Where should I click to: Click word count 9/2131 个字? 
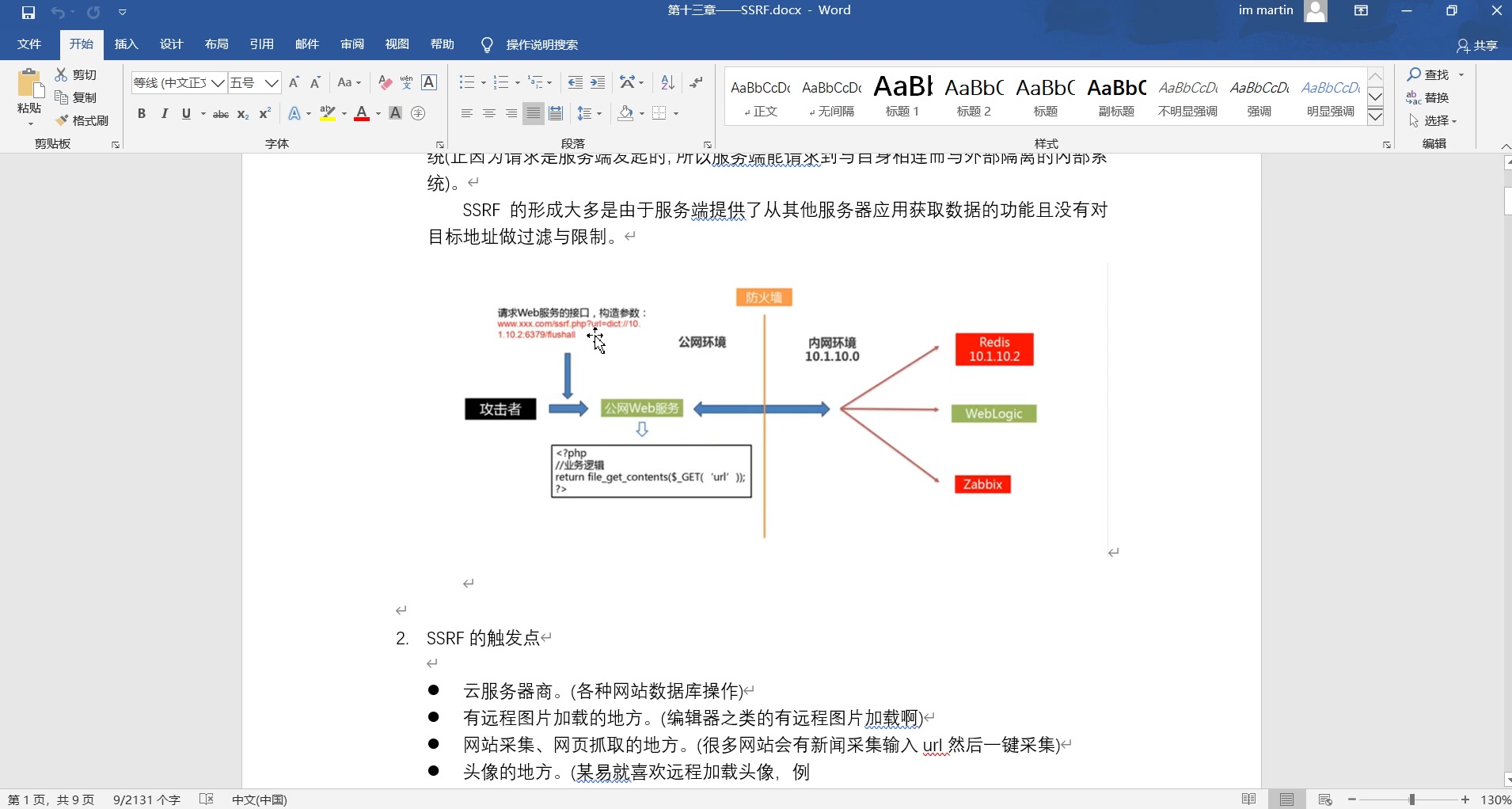click(147, 800)
